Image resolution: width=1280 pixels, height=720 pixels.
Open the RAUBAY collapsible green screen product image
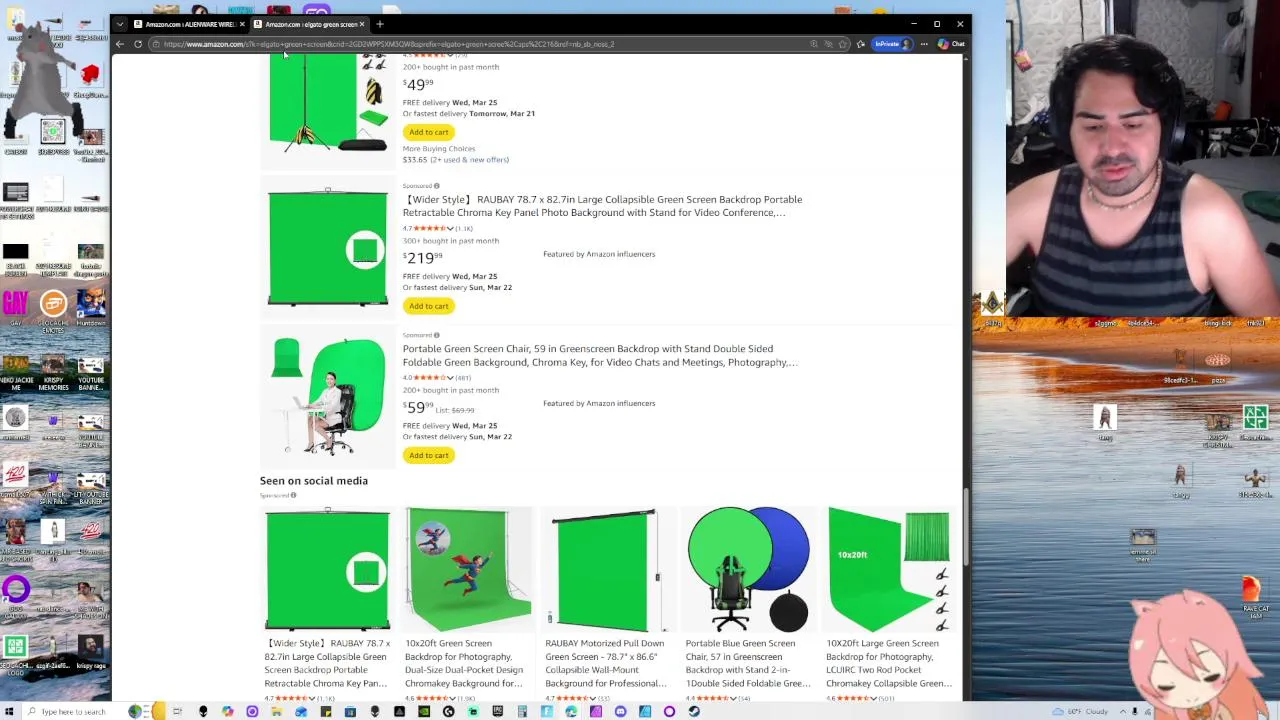tap(328, 247)
